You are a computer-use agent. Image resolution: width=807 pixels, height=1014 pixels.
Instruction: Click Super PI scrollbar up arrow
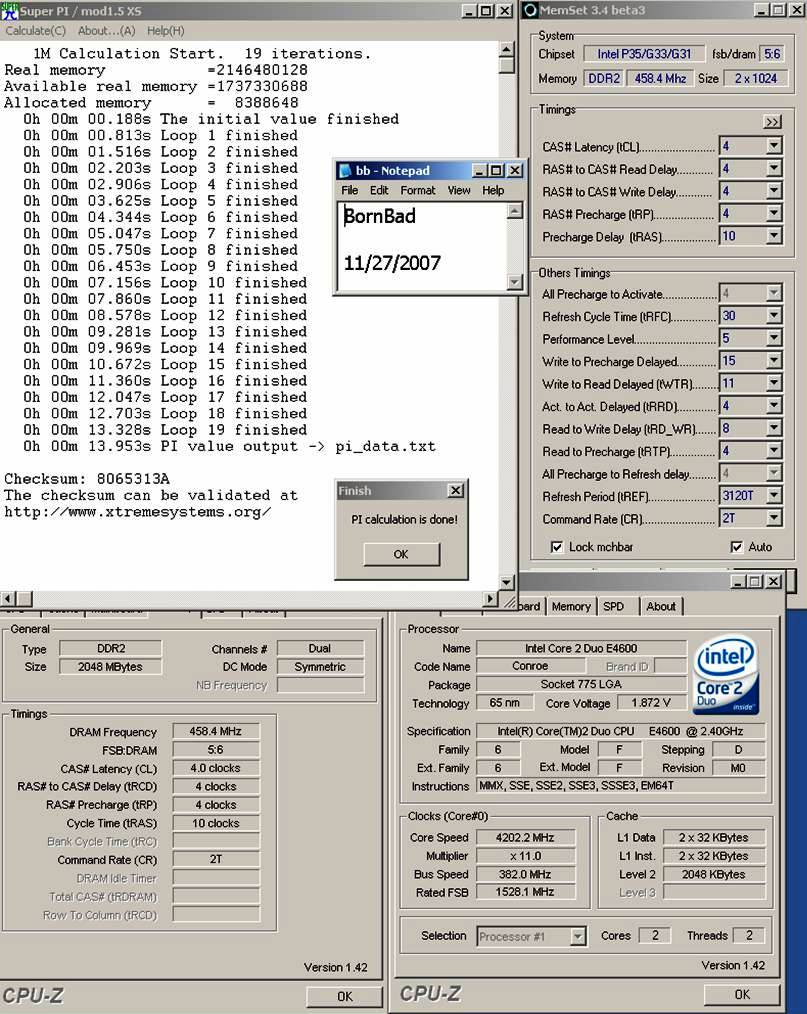[x=507, y=49]
